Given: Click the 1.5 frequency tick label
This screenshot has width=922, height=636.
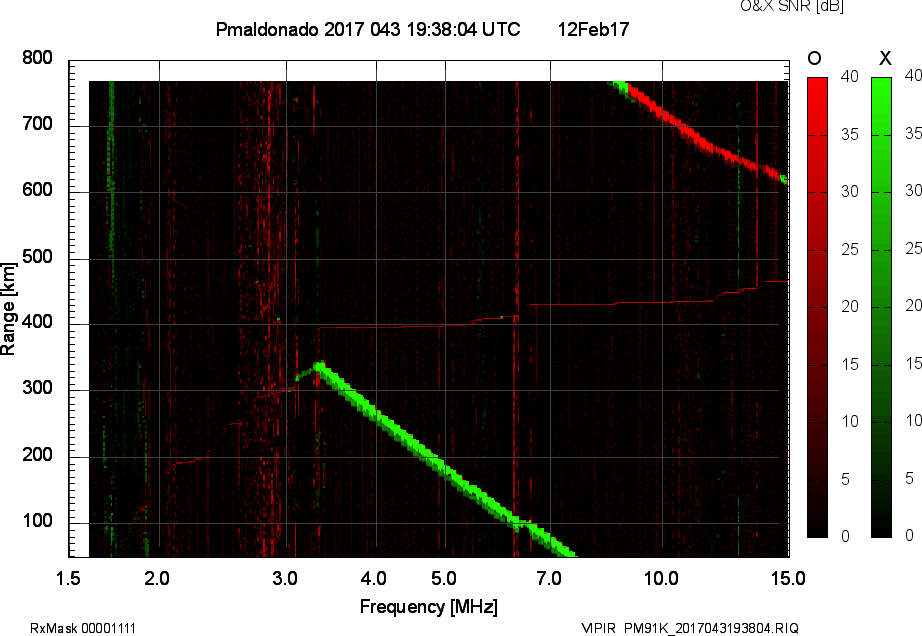Looking at the screenshot, I should click(68, 578).
